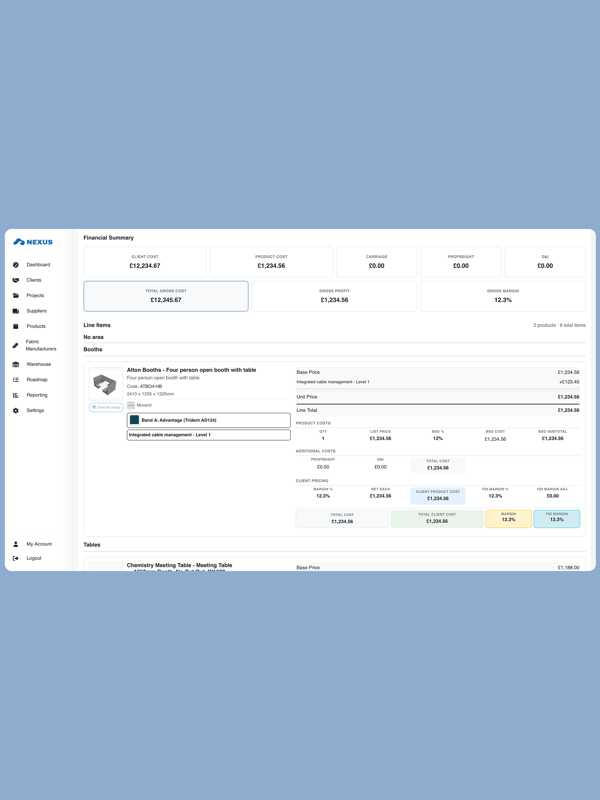Open Fabric Manufacturers icon

pyautogui.click(x=16, y=345)
